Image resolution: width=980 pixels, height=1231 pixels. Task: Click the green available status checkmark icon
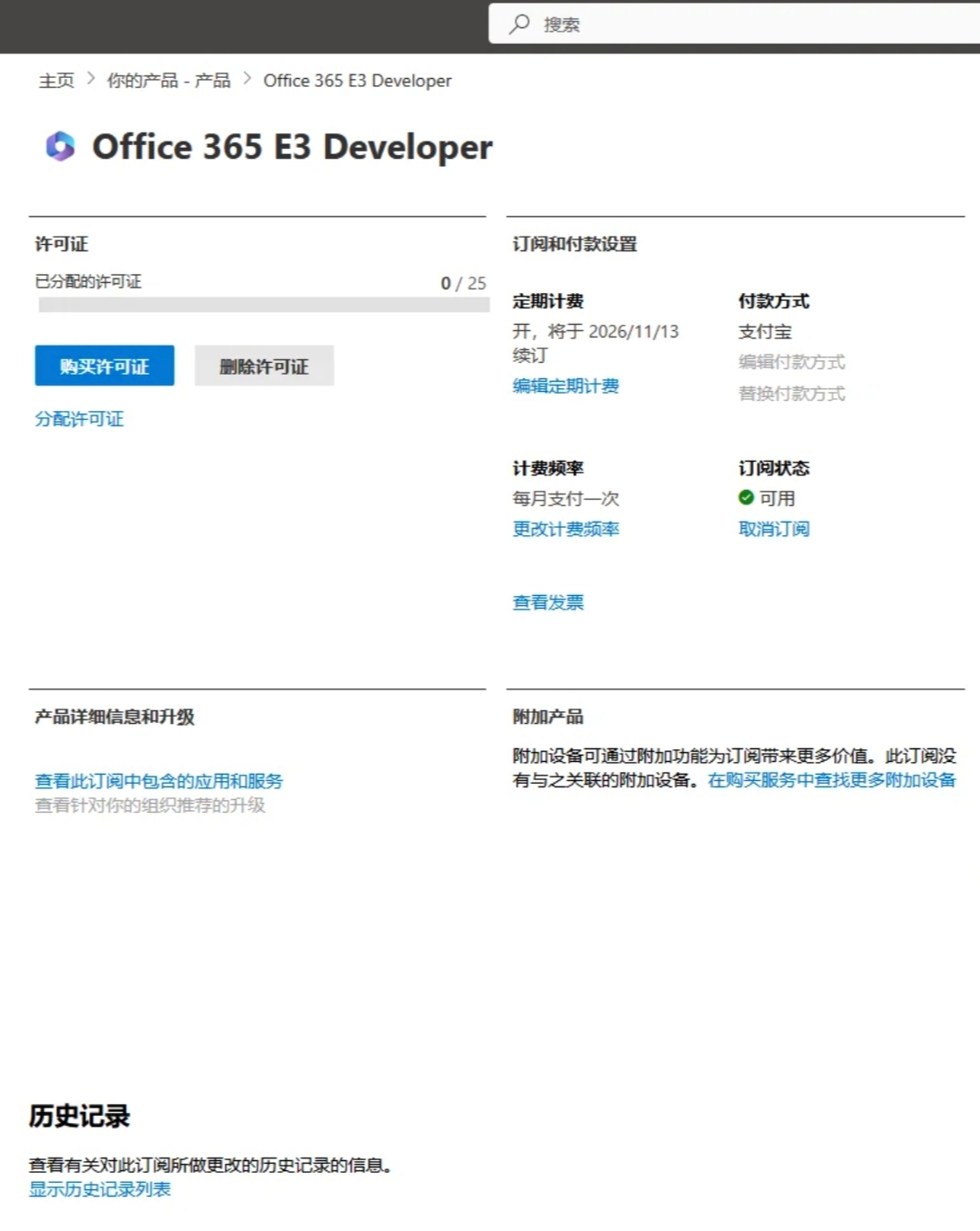coord(746,497)
